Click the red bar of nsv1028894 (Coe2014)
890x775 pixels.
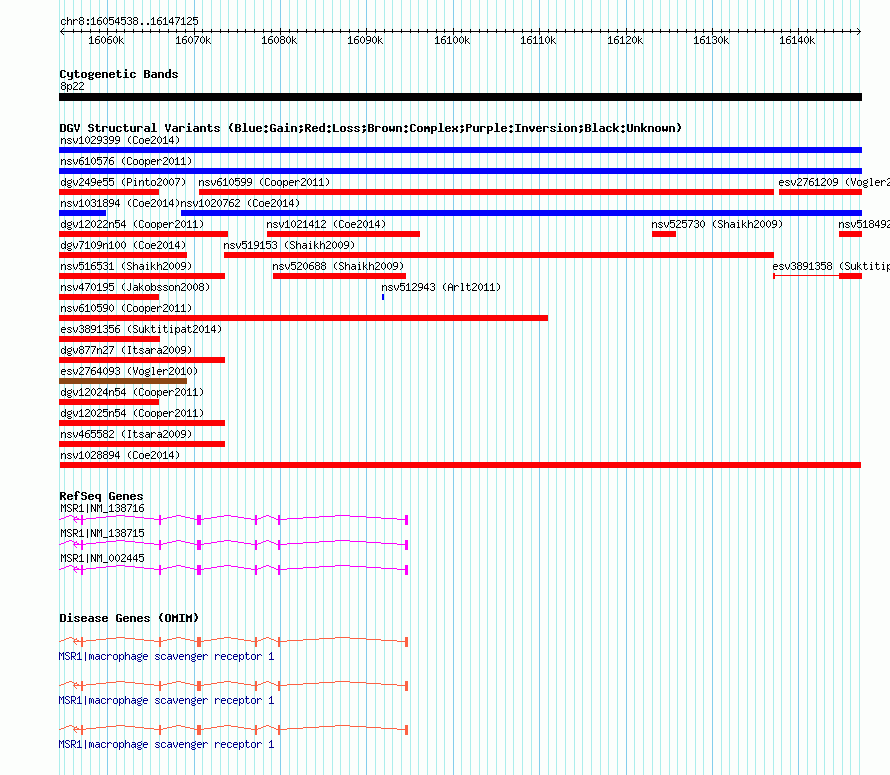tap(460, 465)
